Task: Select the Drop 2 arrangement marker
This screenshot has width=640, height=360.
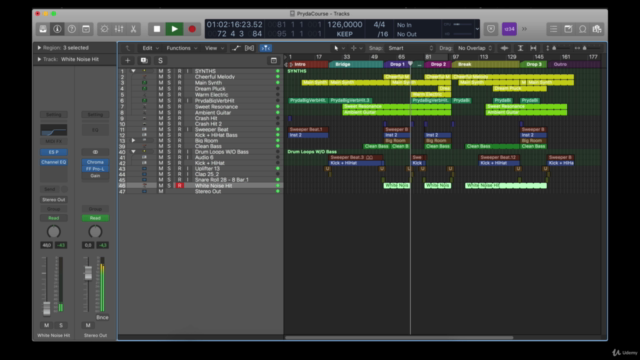Action: point(438,64)
